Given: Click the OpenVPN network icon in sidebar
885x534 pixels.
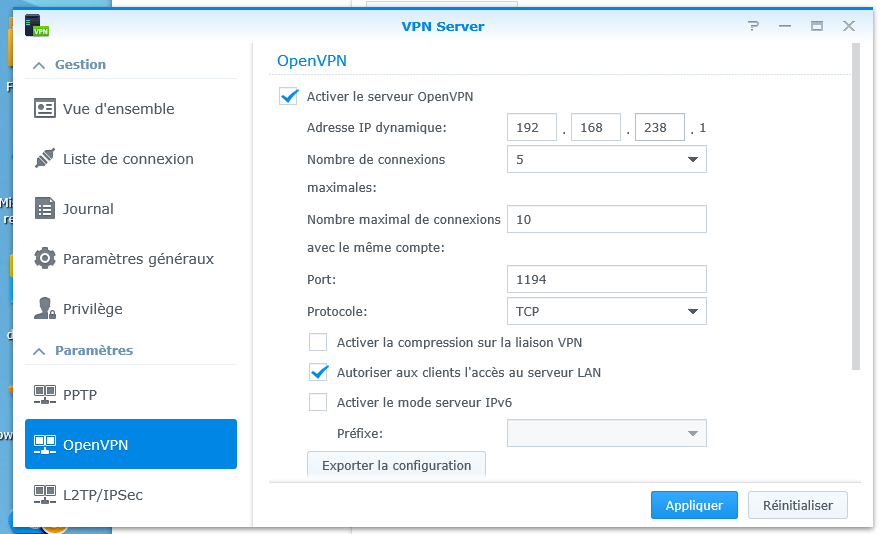Looking at the screenshot, I should point(45,445).
